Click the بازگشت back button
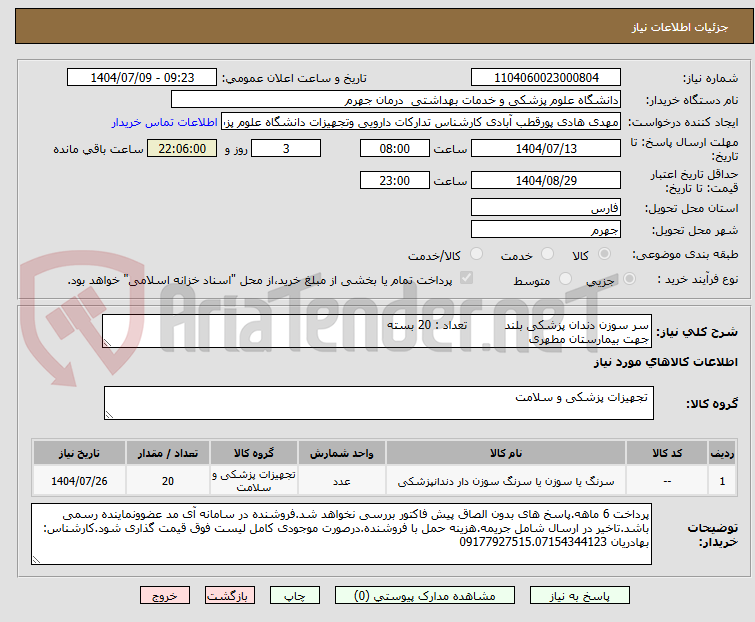 pyautogui.click(x=230, y=596)
